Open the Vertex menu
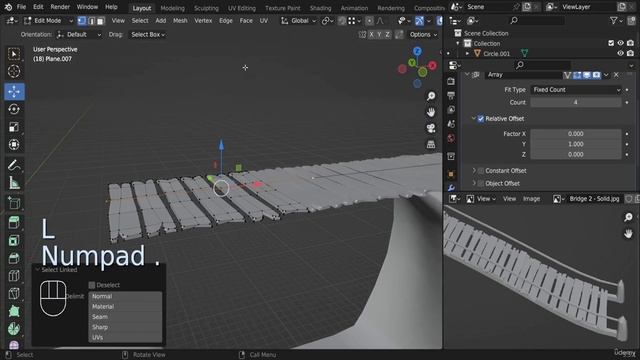 click(203, 20)
